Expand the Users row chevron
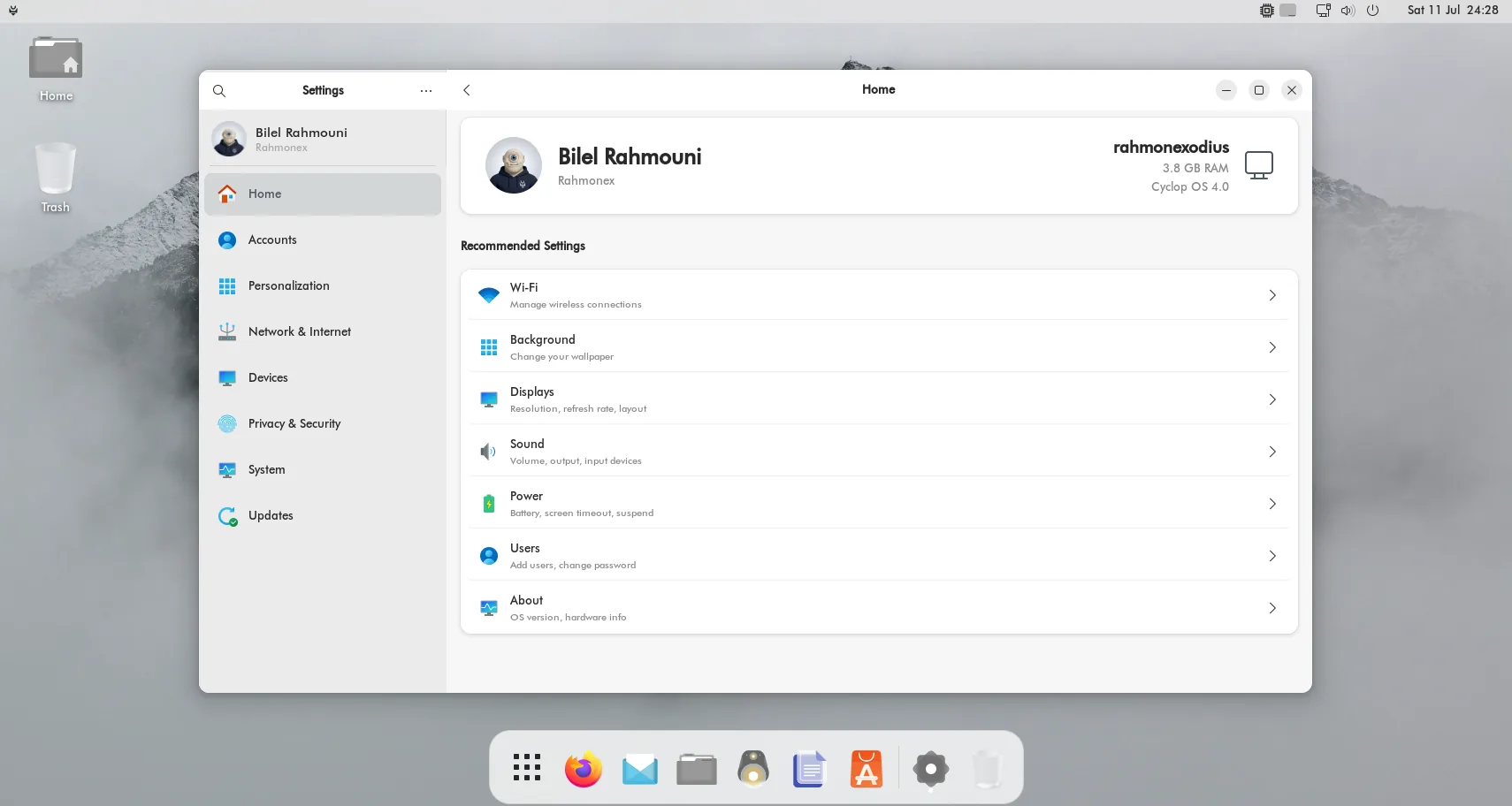Image resolution: width=1512 pixels, height=806 pixels. [x=1272, y=556]
